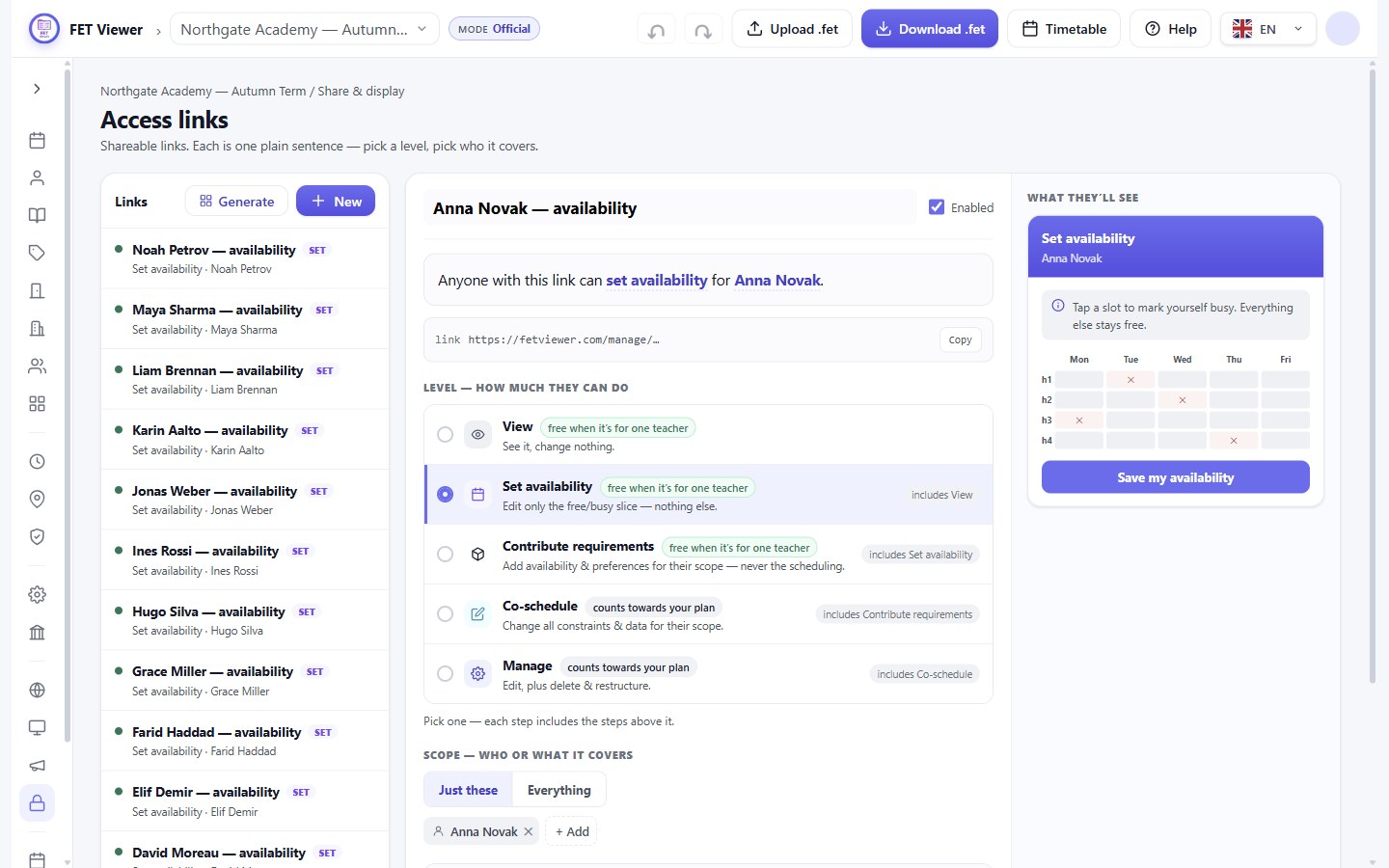This screenshot has width=1389, height=868.
Task: Open the calendar icon in sidebar
Action: [38, 141]
